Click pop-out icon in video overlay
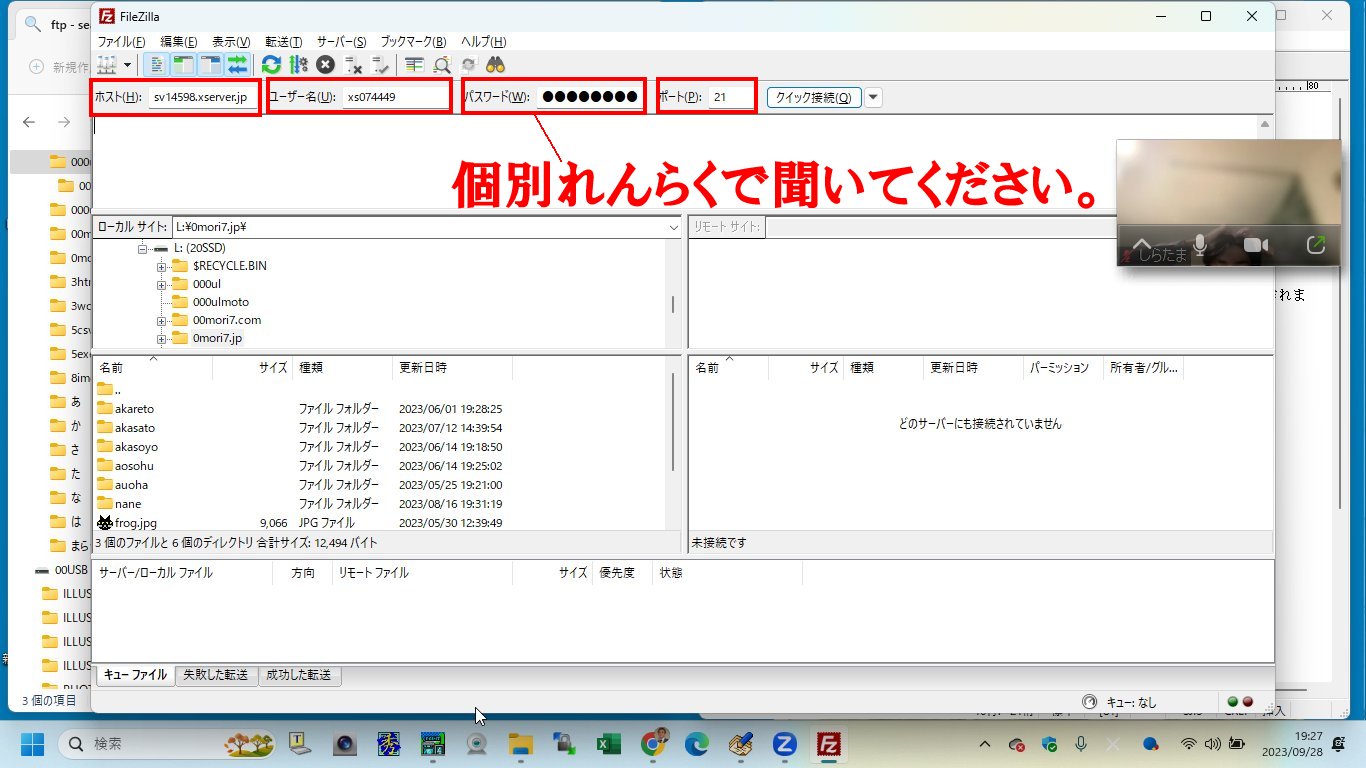Viewport: 1366px width, 768px height. click(x=1316, y=245)
